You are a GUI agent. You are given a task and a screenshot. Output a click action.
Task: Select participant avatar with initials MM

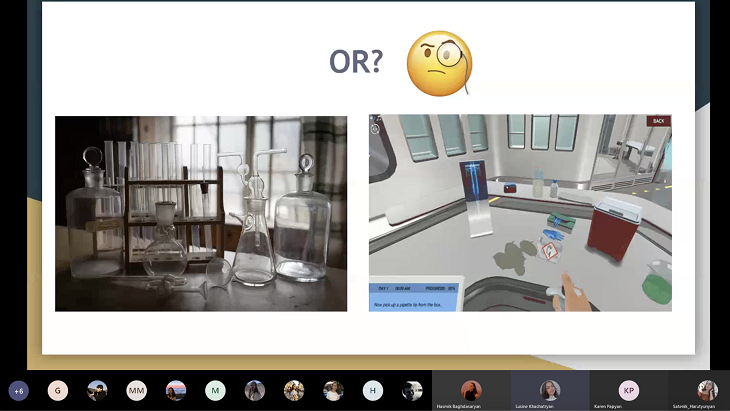pos(136,391)
